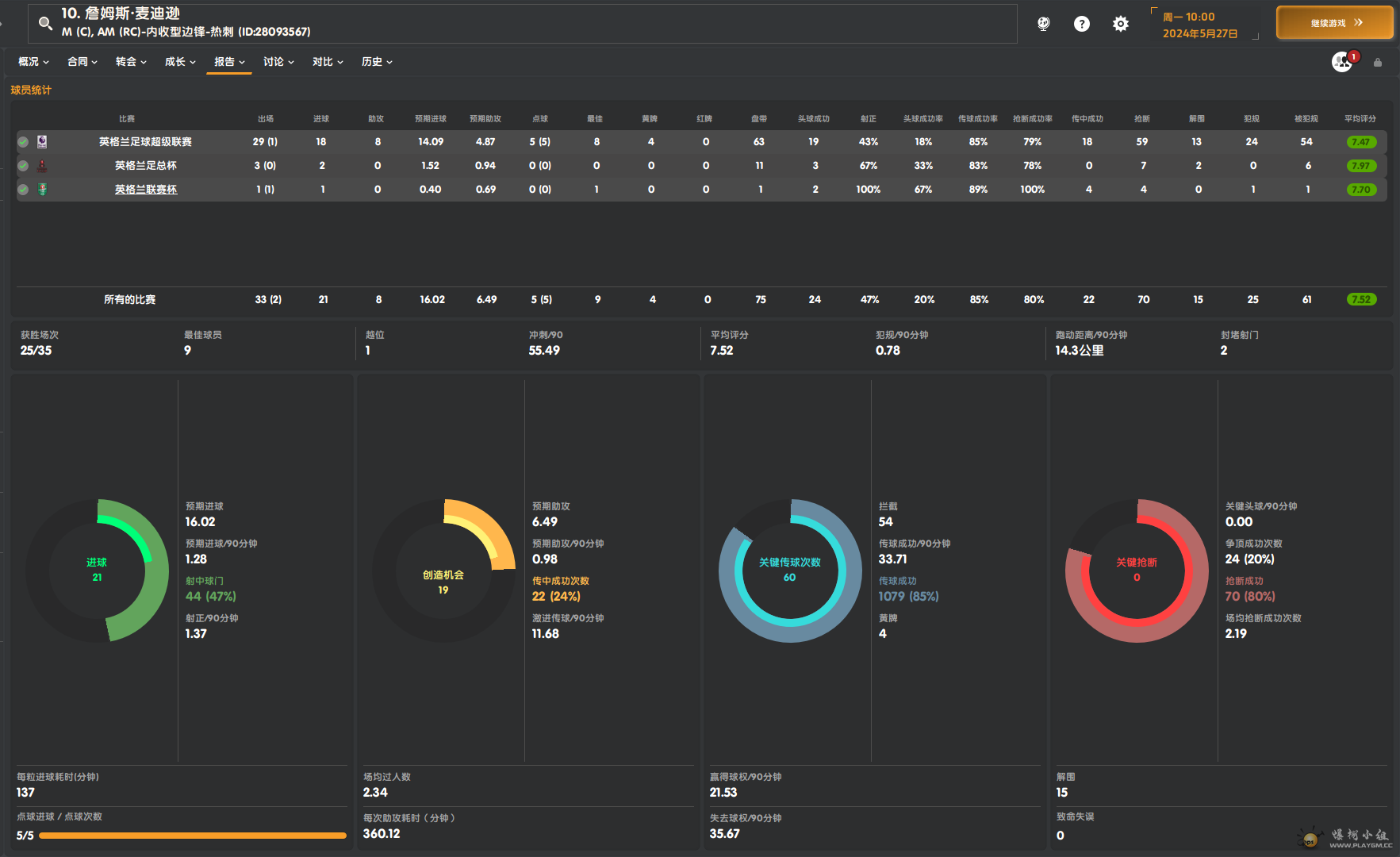Toggle the 英格兰足球超级联赛 row checkmark
Image resolution: width=1400 pixels, height=857 pixels.
coord(24,142)
